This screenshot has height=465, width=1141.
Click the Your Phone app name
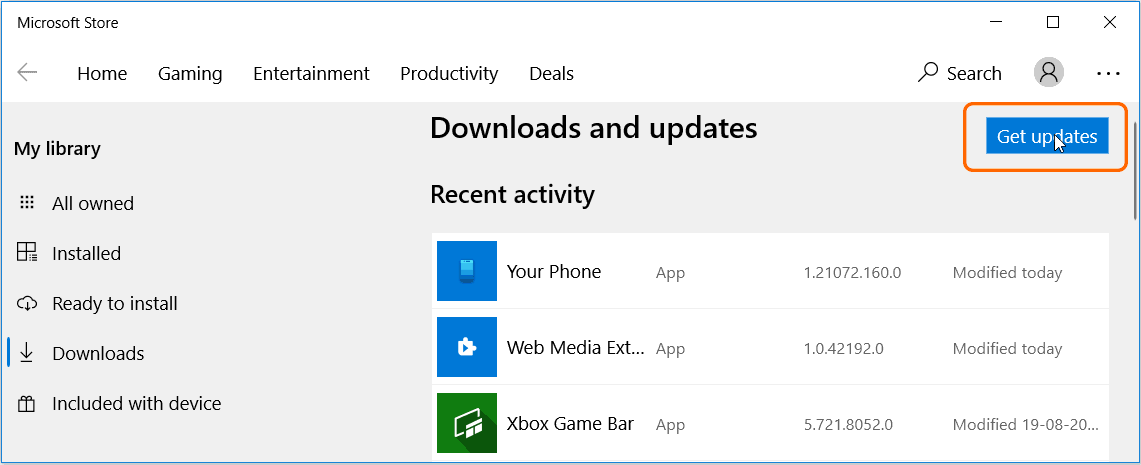tap(554, 271)
